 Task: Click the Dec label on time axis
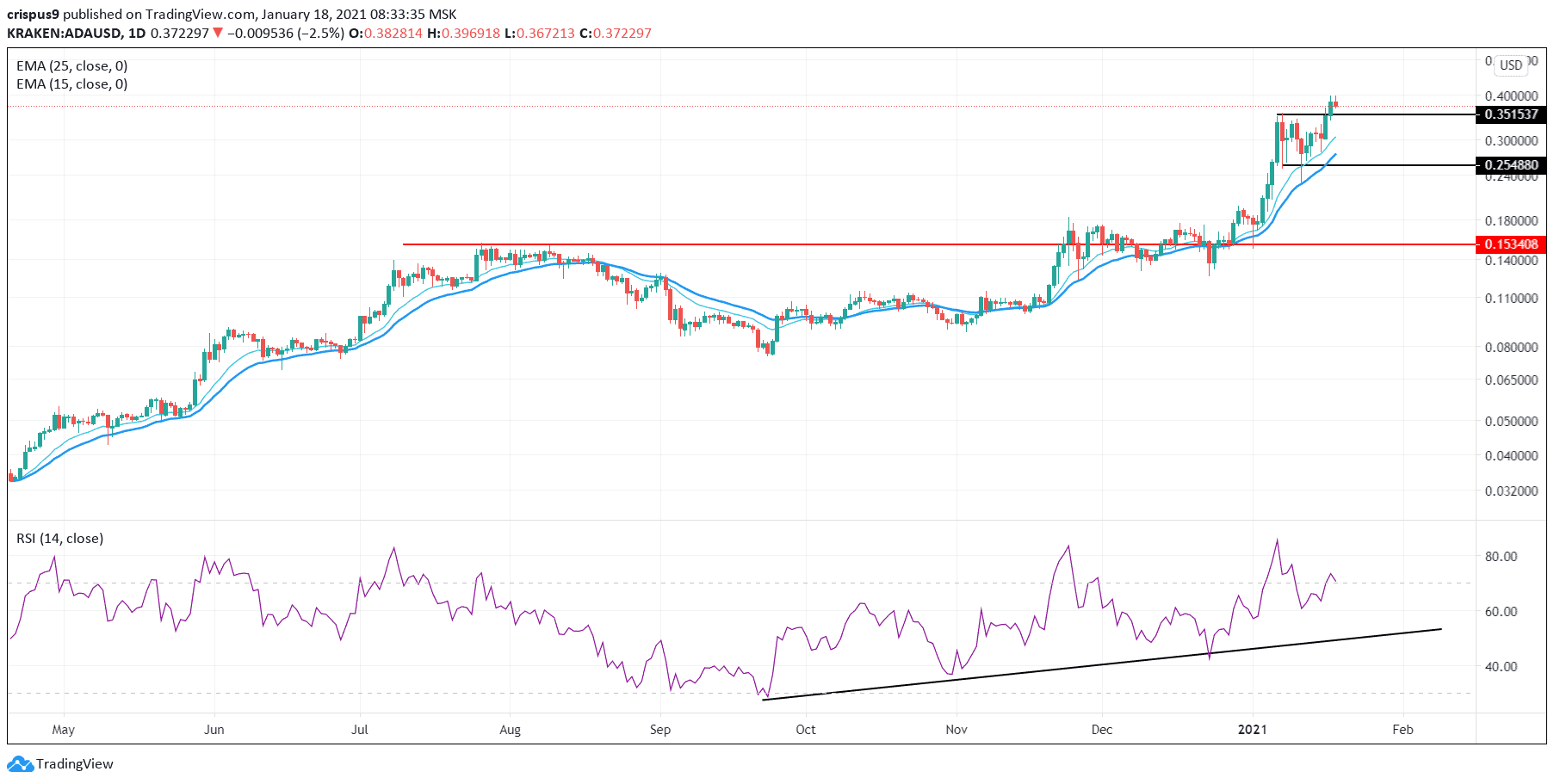click(1102, 729)
